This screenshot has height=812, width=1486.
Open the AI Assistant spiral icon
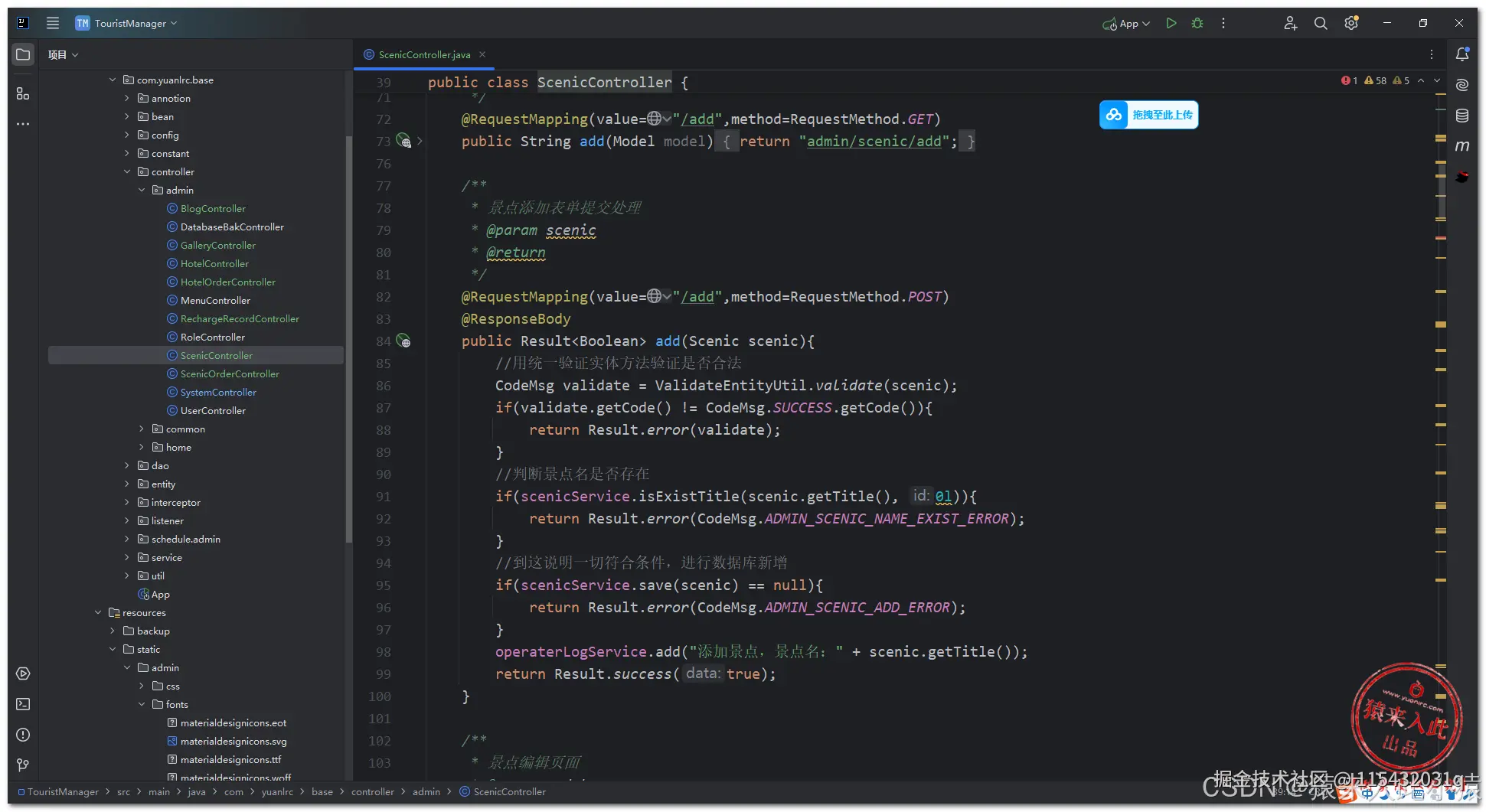pyautogui.click(x=1462, y=85)
